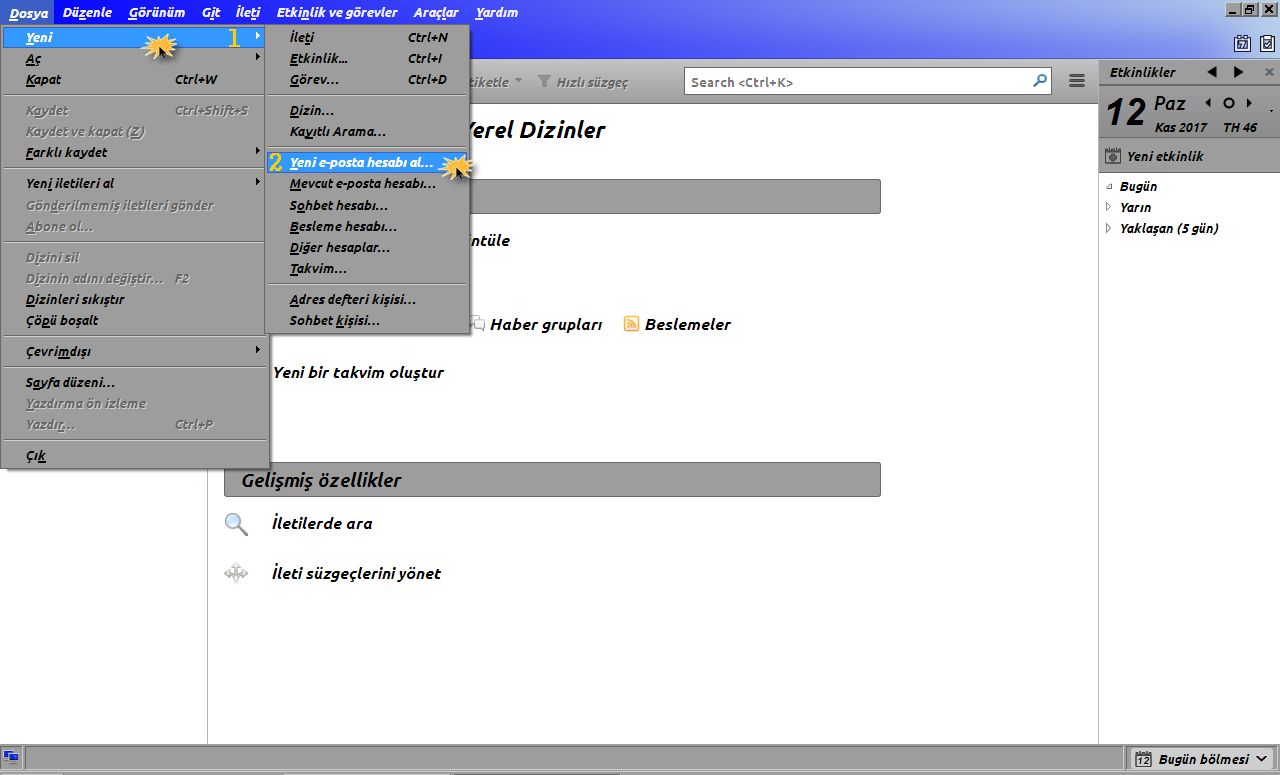This screenshot has height=775, width=1280.
Task: Click the İletilerde ara magnifier icon
Action: pos(235,523)
